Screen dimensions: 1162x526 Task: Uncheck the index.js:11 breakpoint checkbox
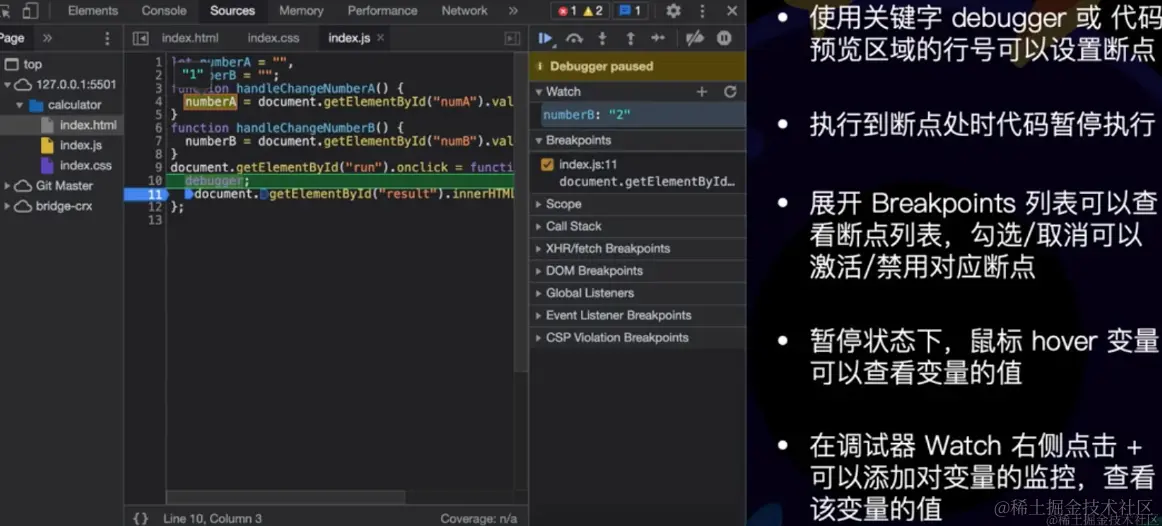tap(548, 165)
